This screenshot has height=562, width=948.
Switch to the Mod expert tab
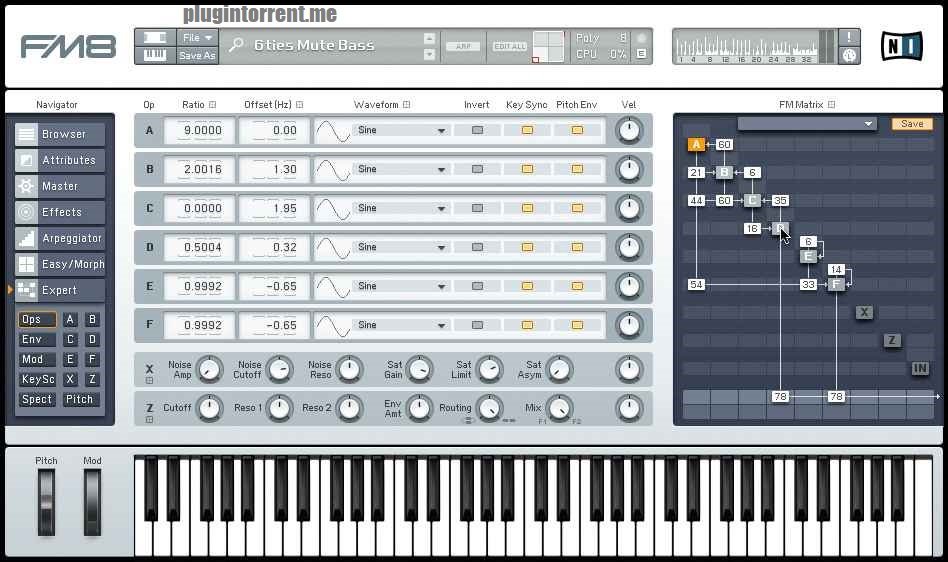coord(37,359)
